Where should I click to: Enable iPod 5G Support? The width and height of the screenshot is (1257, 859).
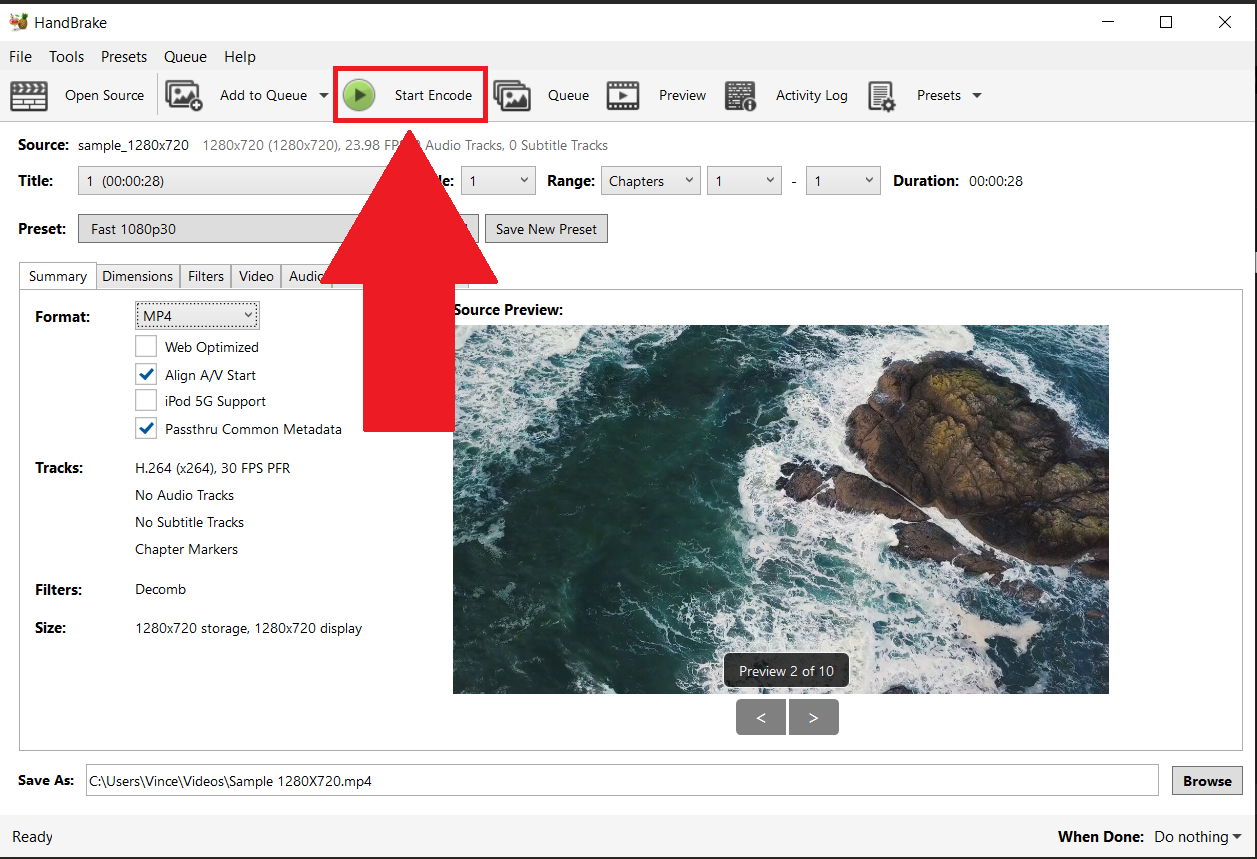coord(145,401)
